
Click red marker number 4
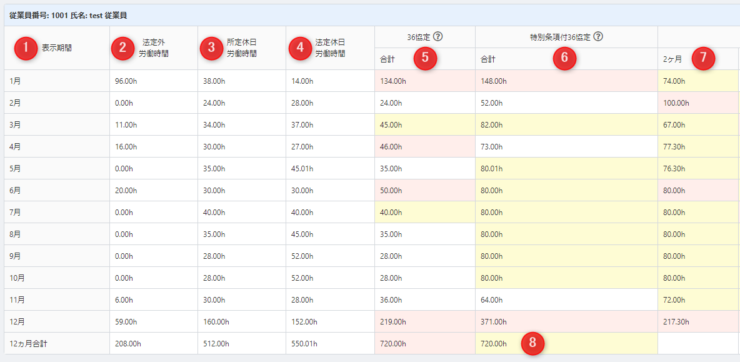(x=301, y=49)
